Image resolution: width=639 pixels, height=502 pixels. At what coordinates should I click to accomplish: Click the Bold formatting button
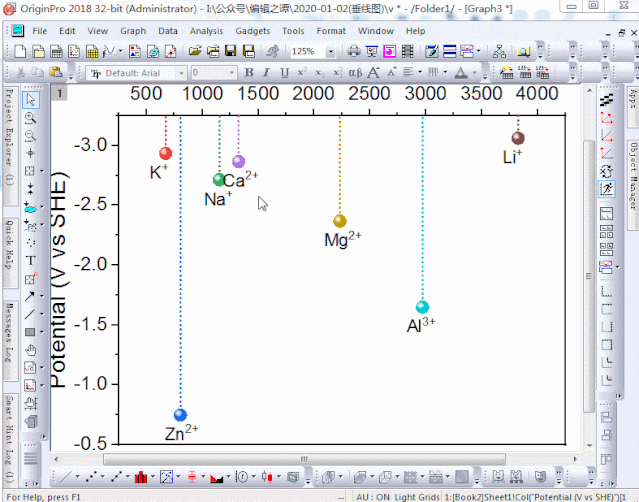[x=249, y=73]
